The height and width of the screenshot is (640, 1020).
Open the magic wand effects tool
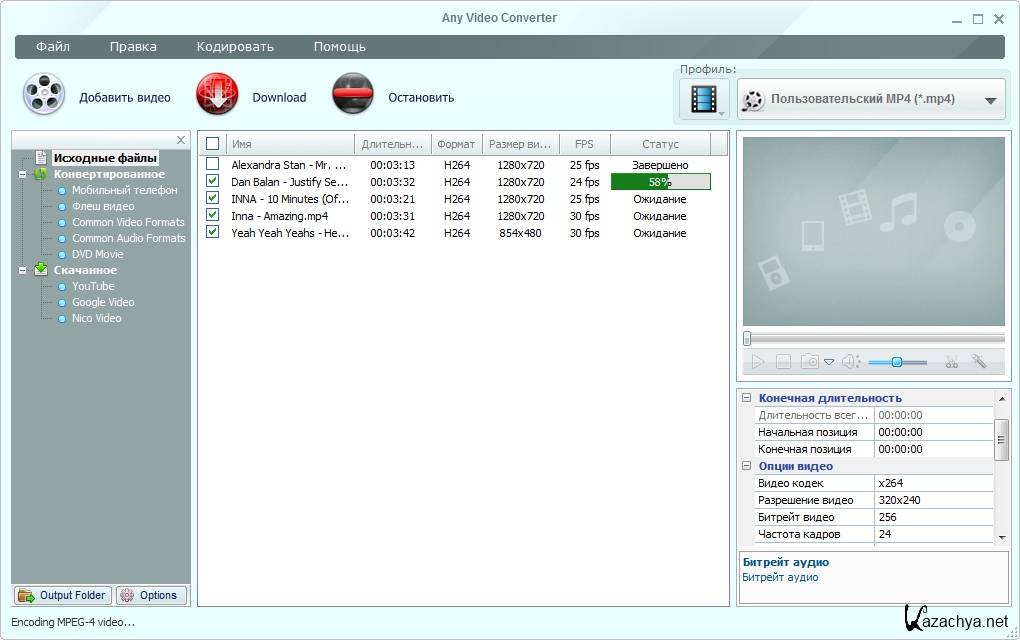(x=979, y=362)
